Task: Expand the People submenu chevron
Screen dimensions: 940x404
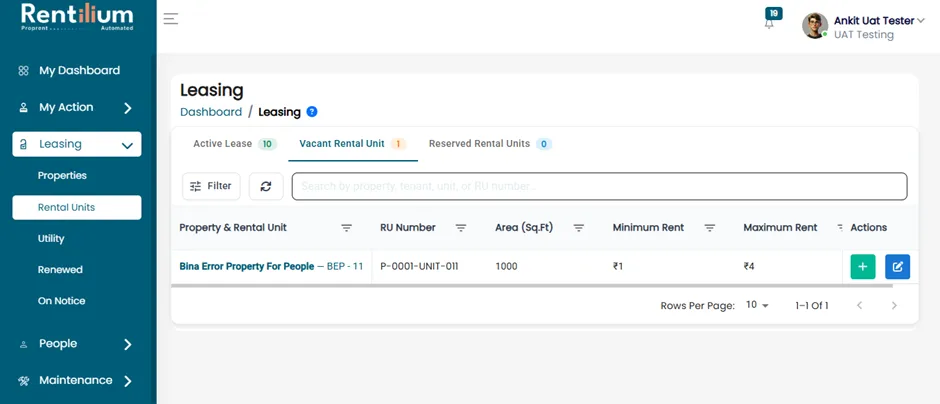Action: click(127, 345)
